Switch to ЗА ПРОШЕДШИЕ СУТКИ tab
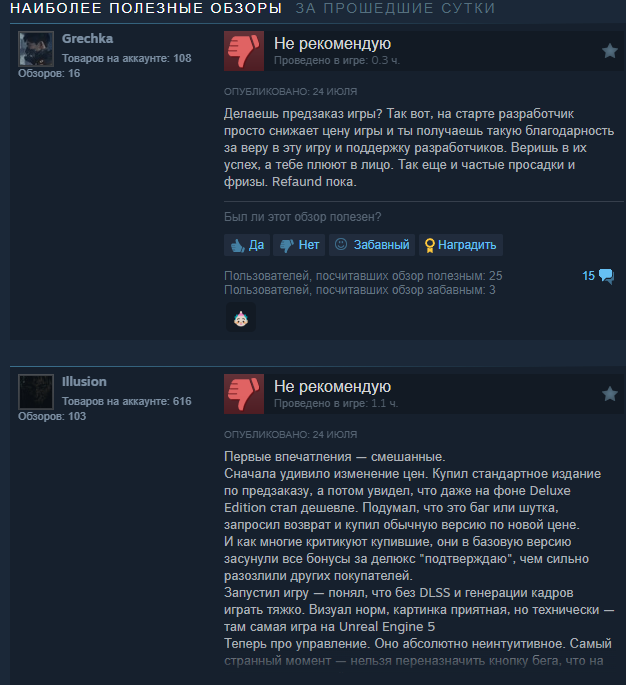 [395, 8]
